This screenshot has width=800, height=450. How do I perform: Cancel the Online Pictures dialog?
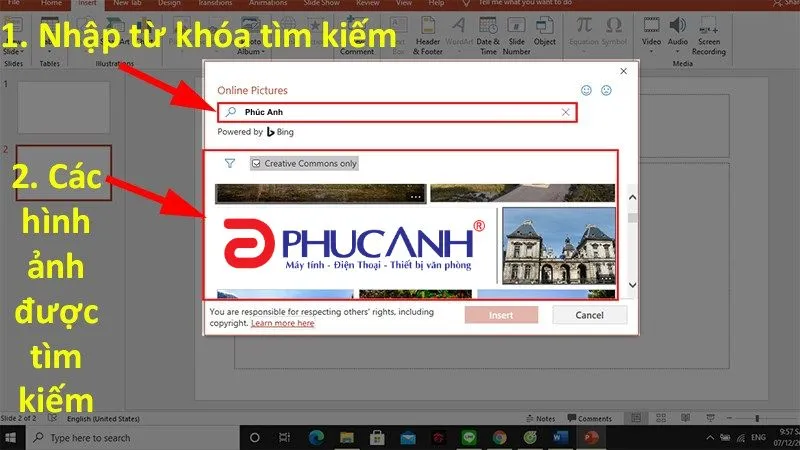(589, 315)
